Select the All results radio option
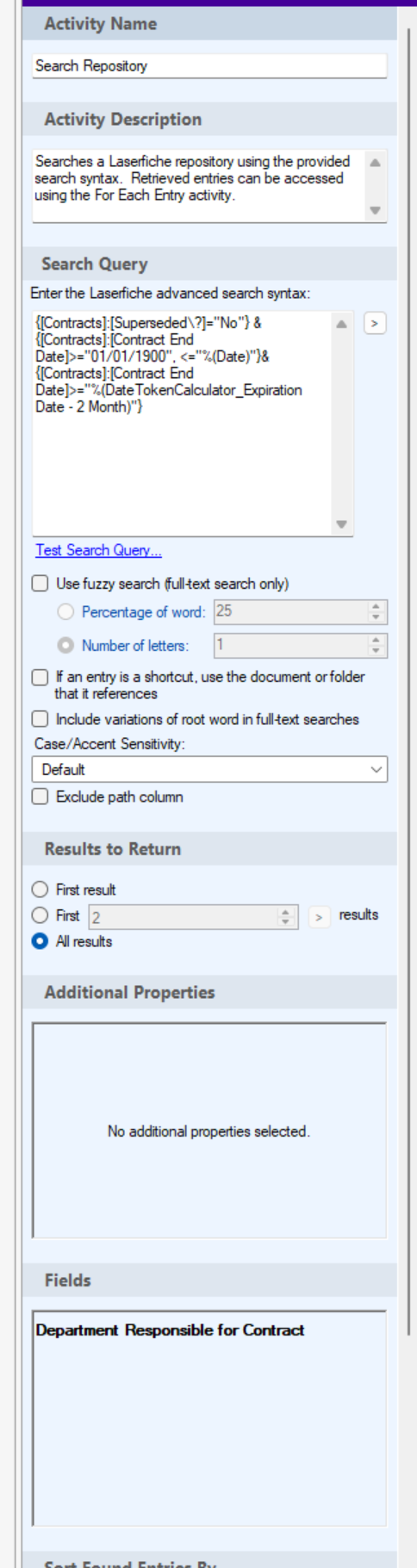 [x=40, y=941]
